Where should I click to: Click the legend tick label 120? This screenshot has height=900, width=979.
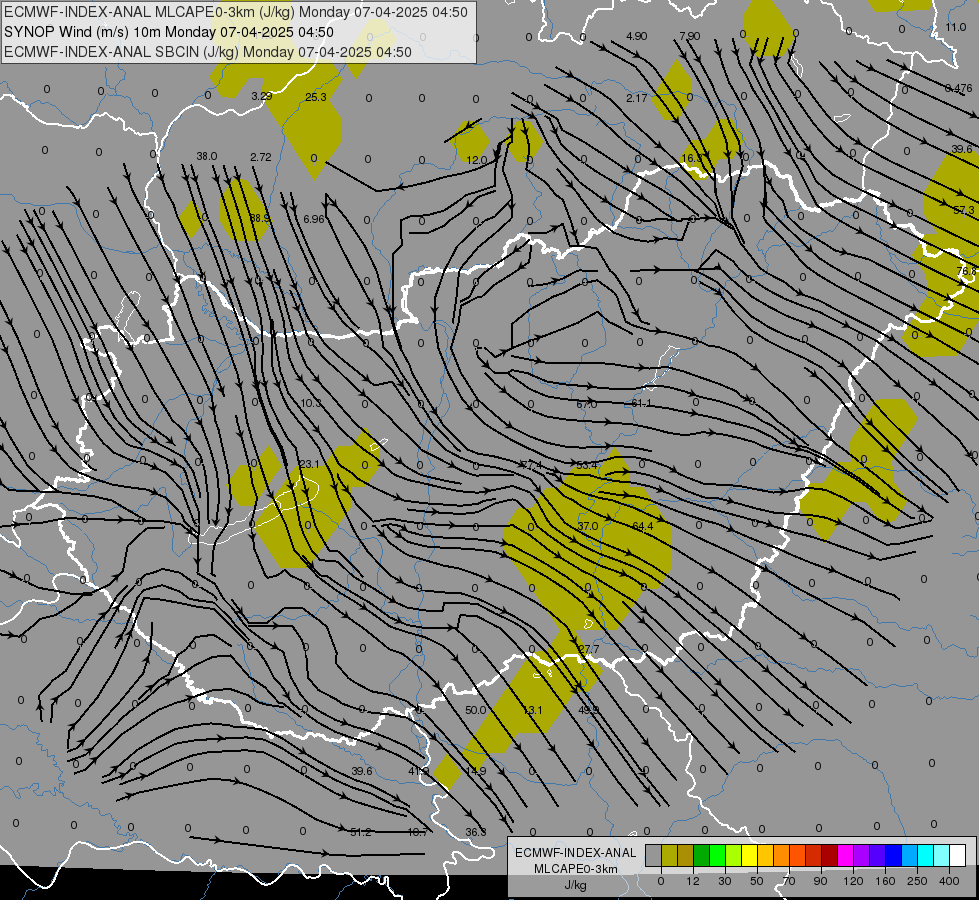point(853,881)
